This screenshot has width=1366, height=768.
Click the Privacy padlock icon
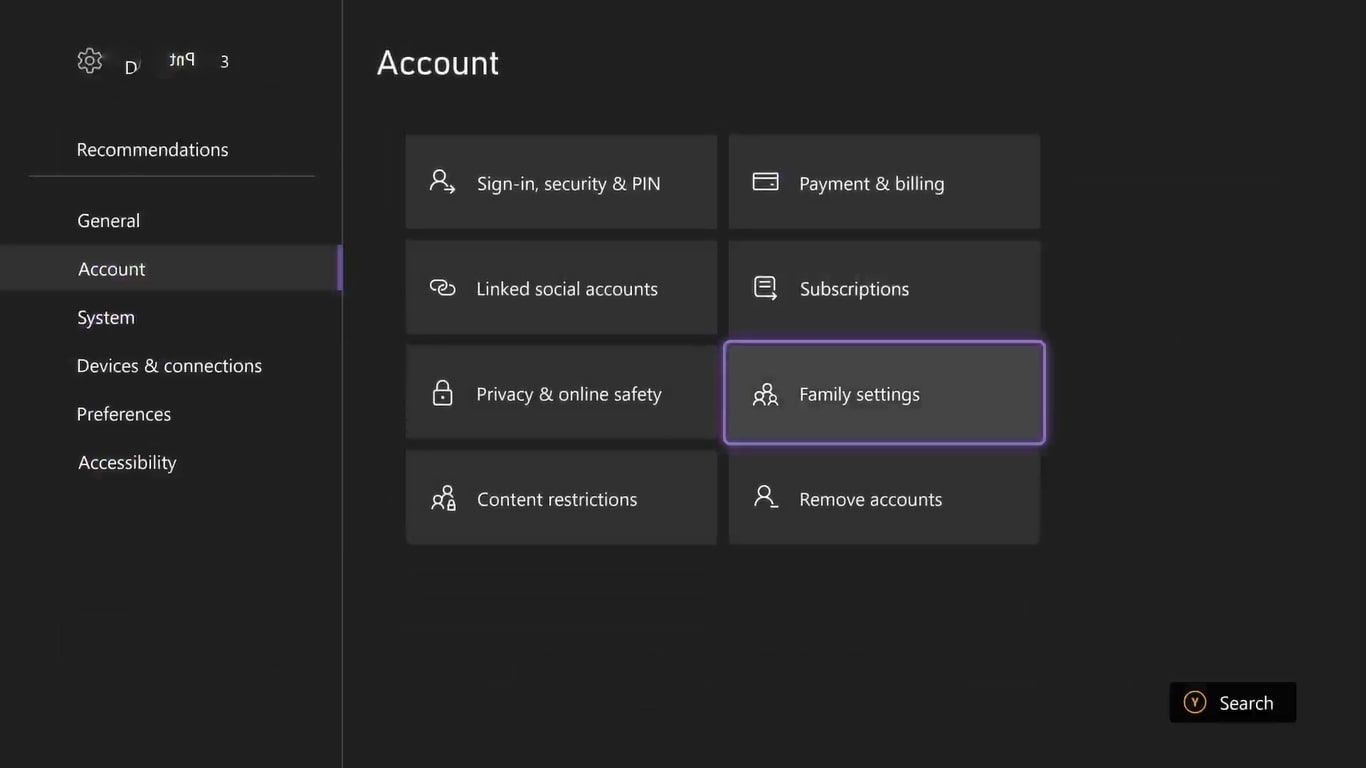tap(442, 393)
